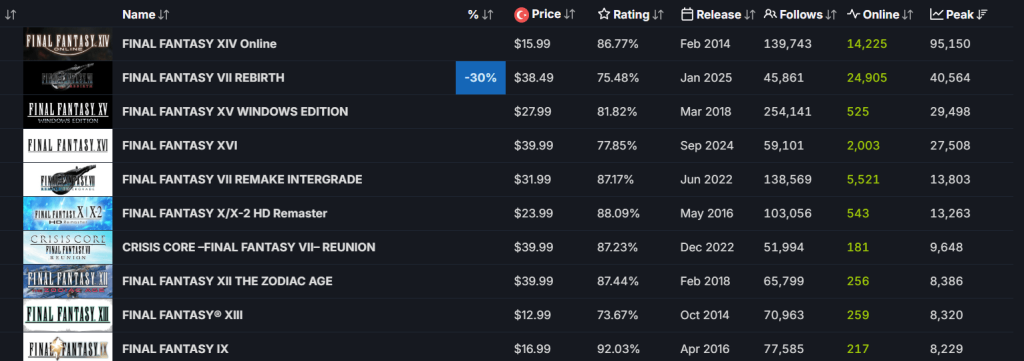Open FINAL FANTASY VII REBIRTH entry
Image resolution: width=1024 pixels, height=361 pixels.
[203, 78]
